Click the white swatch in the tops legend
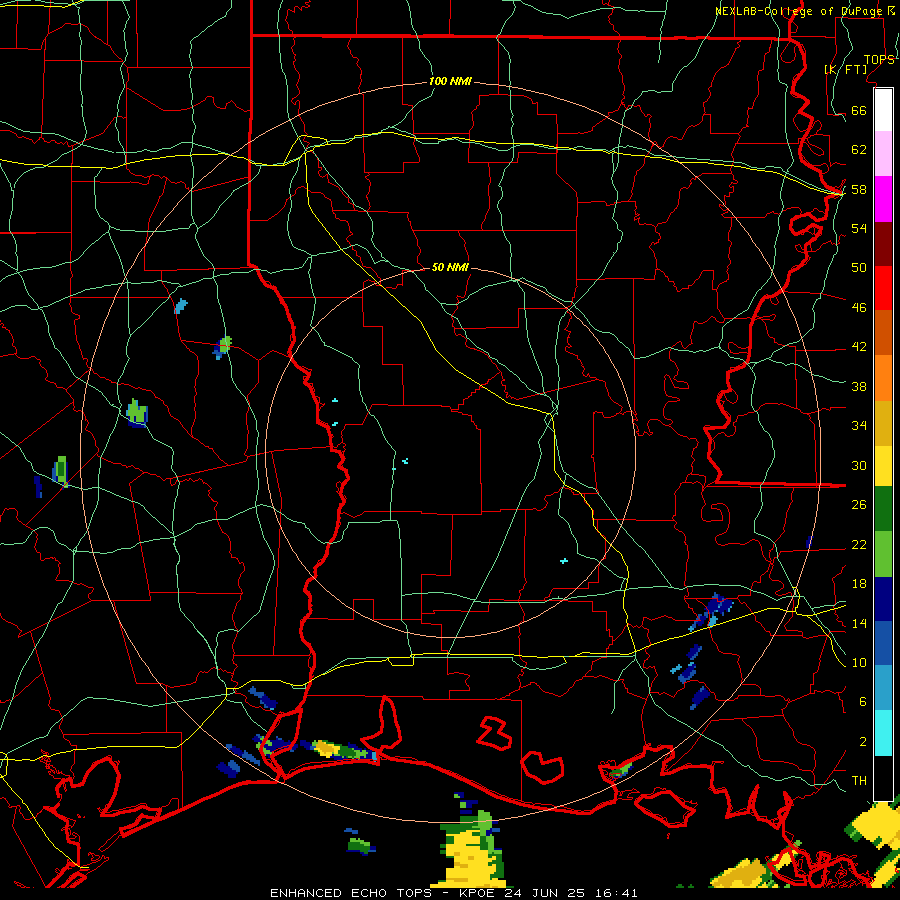This screenshot has height=900, width=900. coord(883,110)
